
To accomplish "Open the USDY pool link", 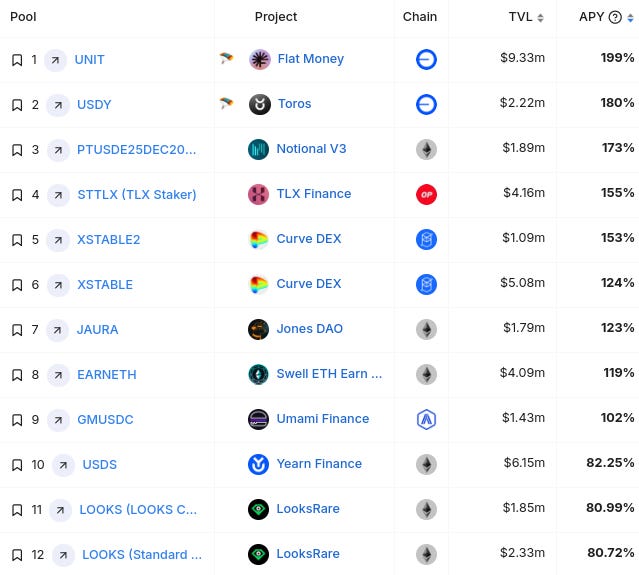I will (x=94, y=104).
